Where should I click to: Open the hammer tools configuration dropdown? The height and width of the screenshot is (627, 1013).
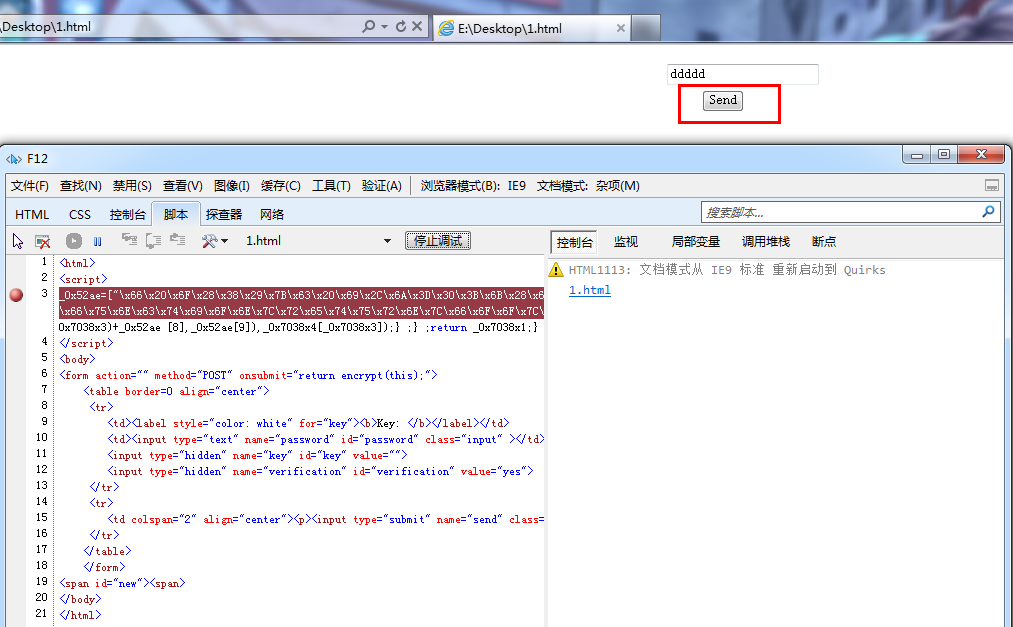[x=214, y=241]
